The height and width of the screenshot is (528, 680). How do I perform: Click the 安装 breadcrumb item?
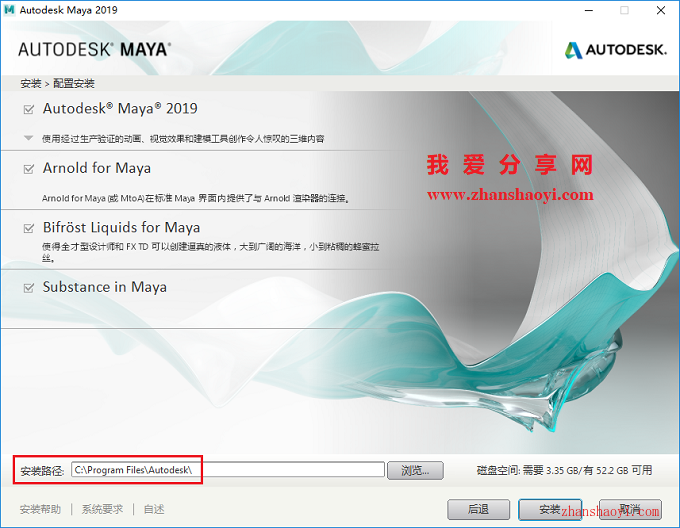(x=30, y=83)
